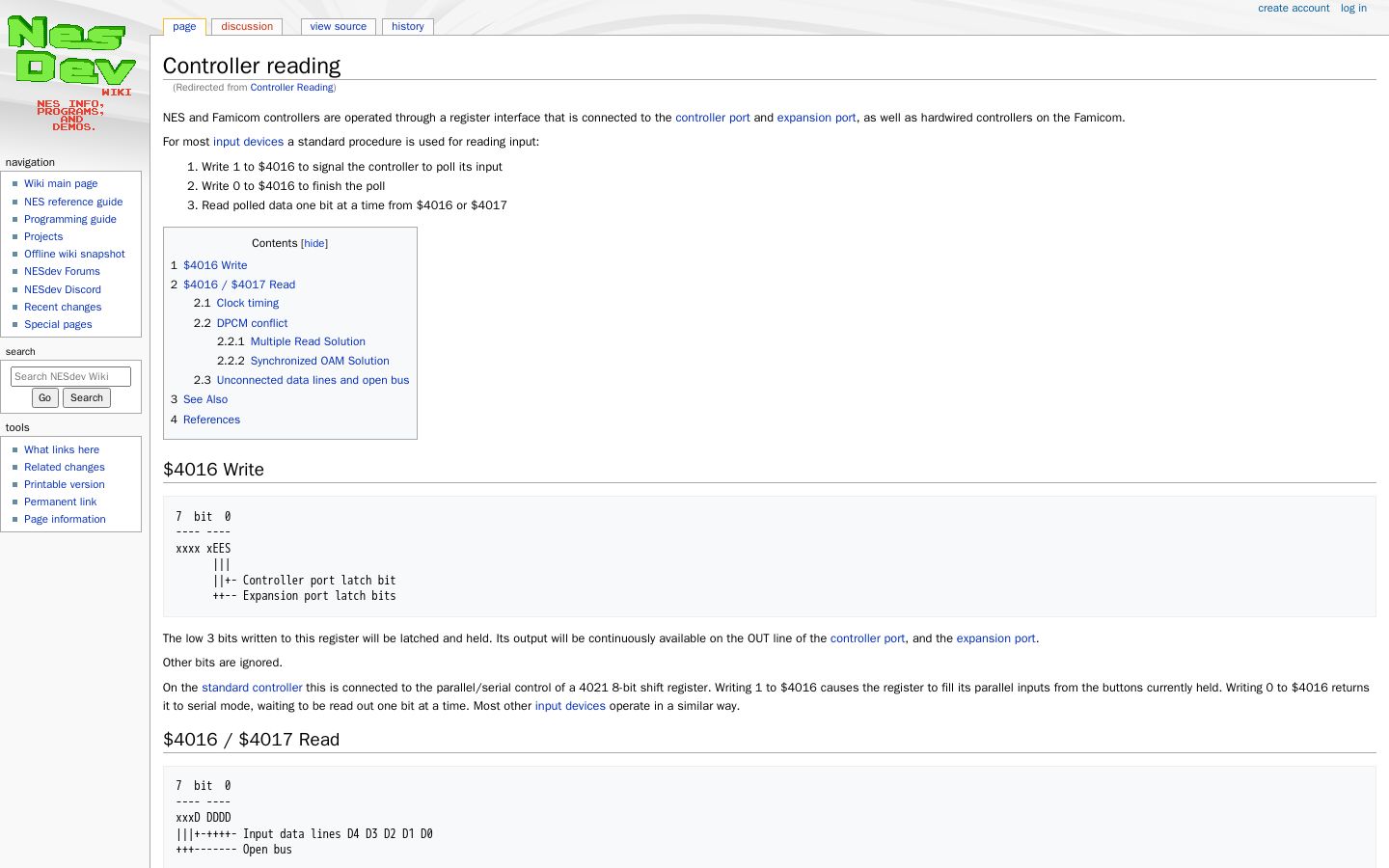Click the Controller reading page title
The height and width of the screenshot is (868, 1389).
point(252,66)
